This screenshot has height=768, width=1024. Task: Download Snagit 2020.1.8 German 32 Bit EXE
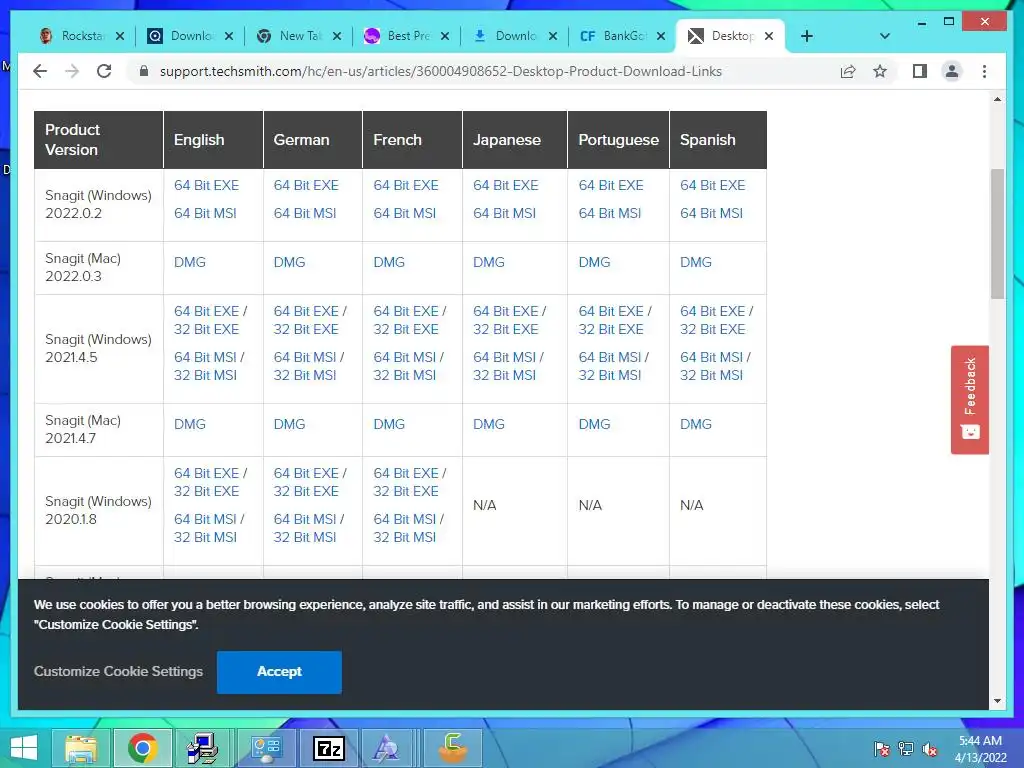click(306, 491)
